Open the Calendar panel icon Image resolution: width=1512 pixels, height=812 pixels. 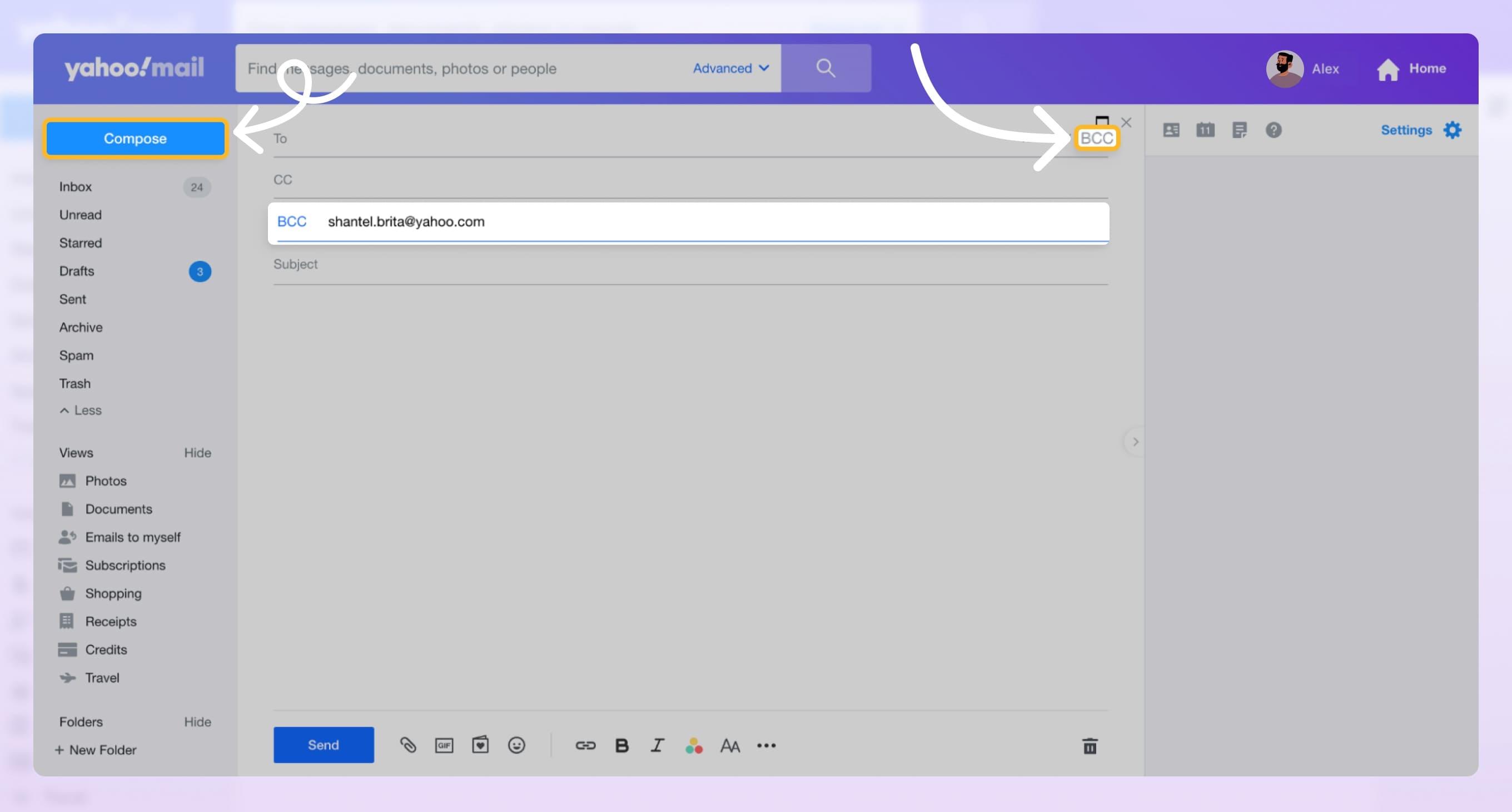point(1206,130)
